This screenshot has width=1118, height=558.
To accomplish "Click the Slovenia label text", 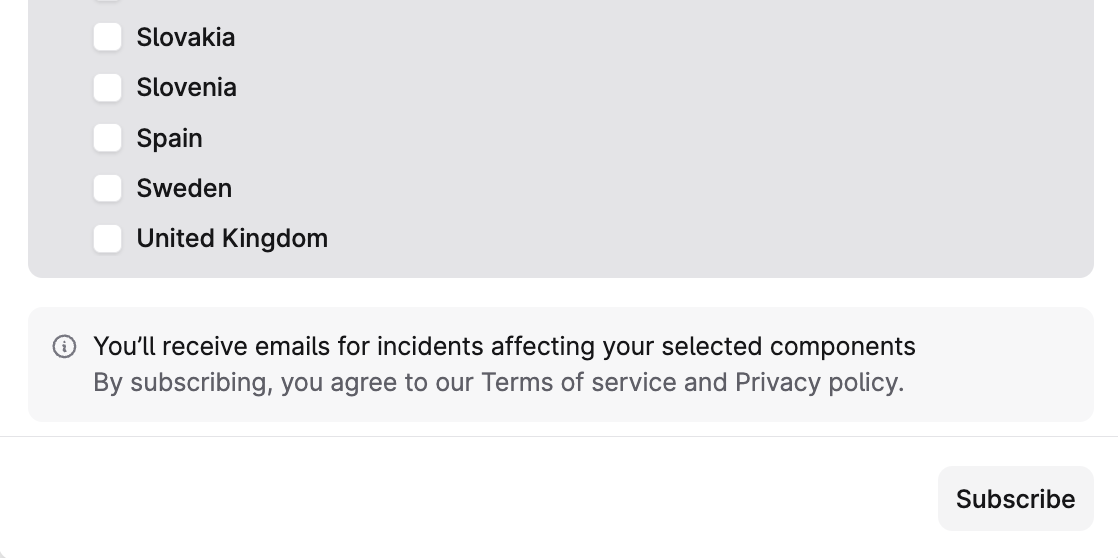I will pos(187,88).
